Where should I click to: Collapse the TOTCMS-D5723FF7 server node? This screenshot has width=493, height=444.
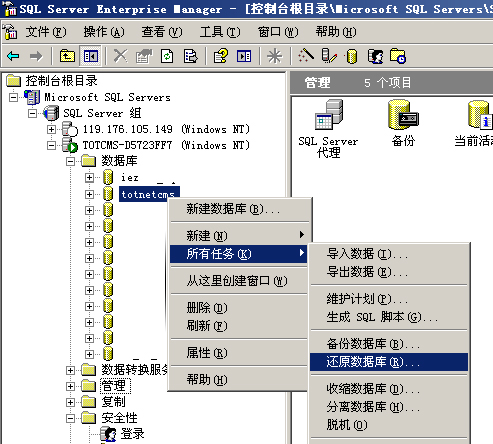[51, 145]
